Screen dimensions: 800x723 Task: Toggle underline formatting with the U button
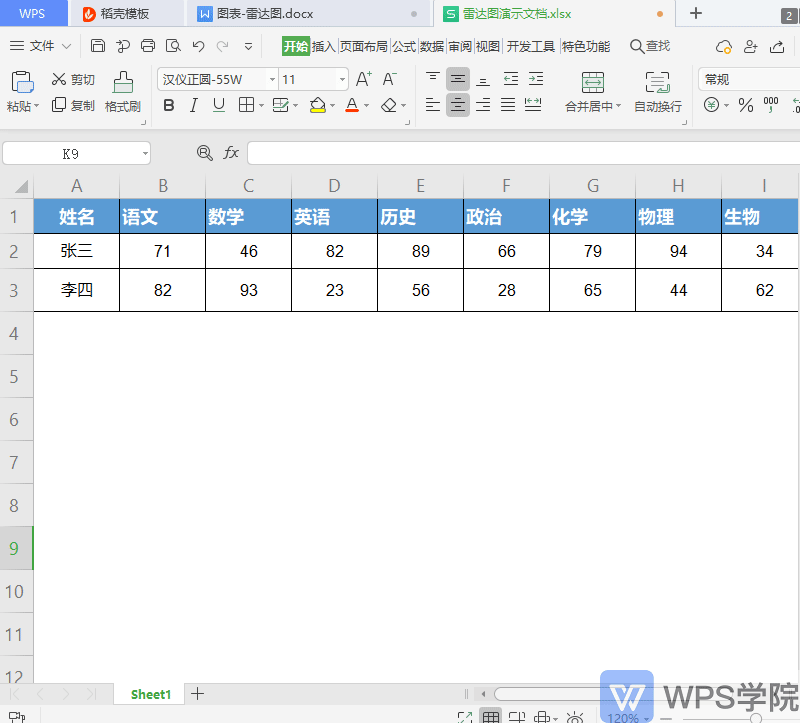218,106
